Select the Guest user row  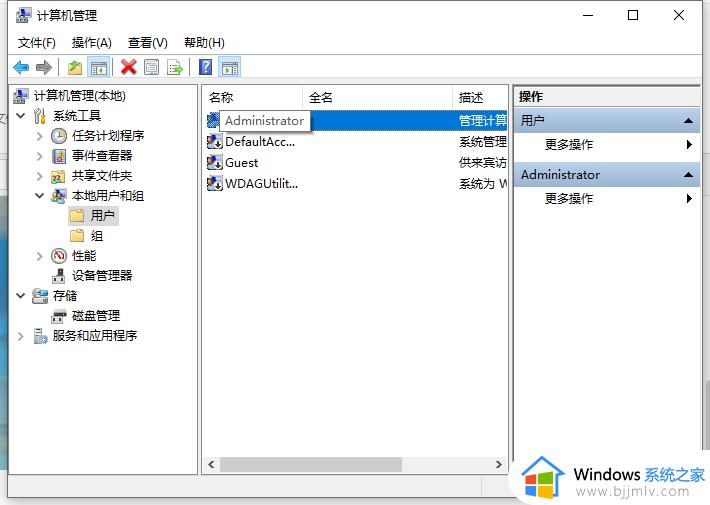click(356, 163)
